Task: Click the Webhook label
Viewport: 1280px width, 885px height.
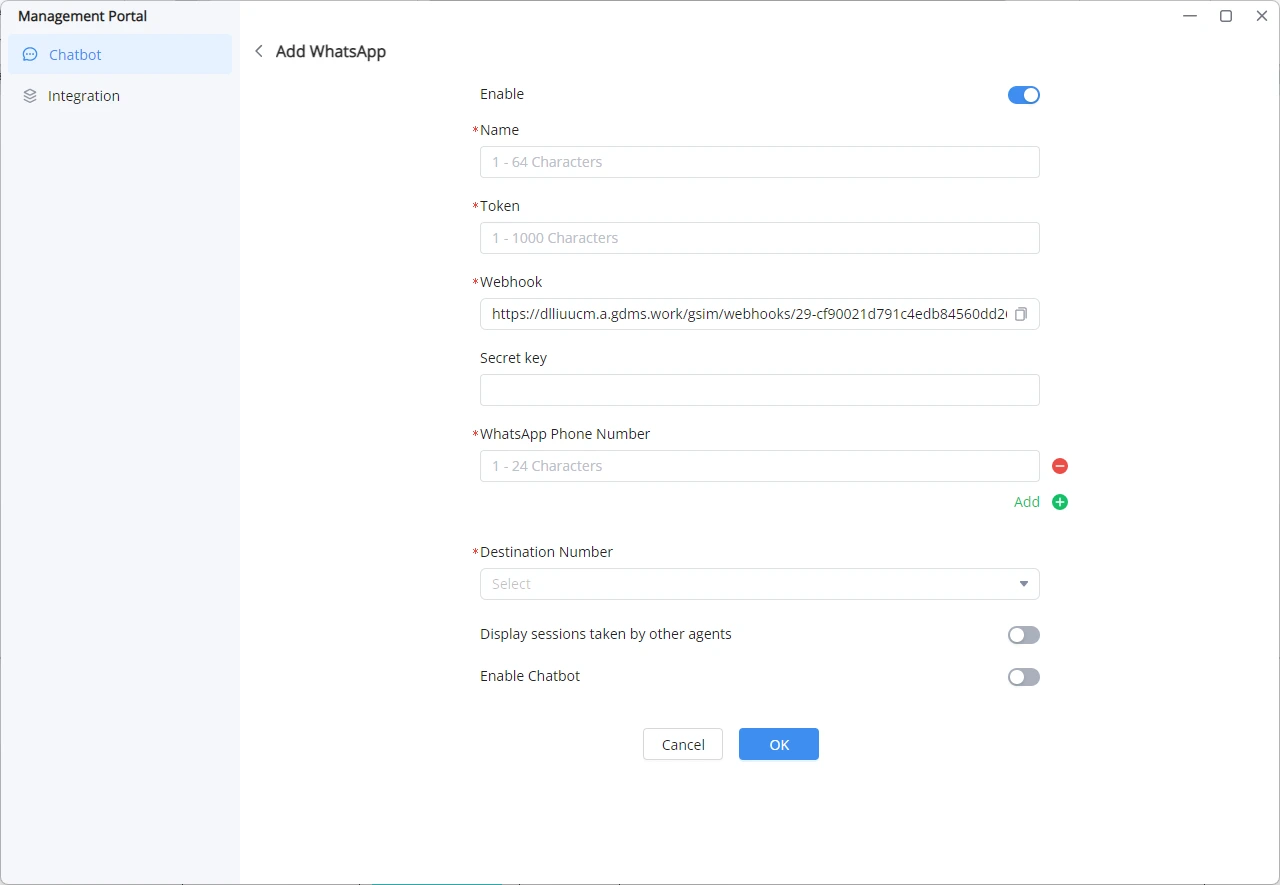Action: click(511, 282)
